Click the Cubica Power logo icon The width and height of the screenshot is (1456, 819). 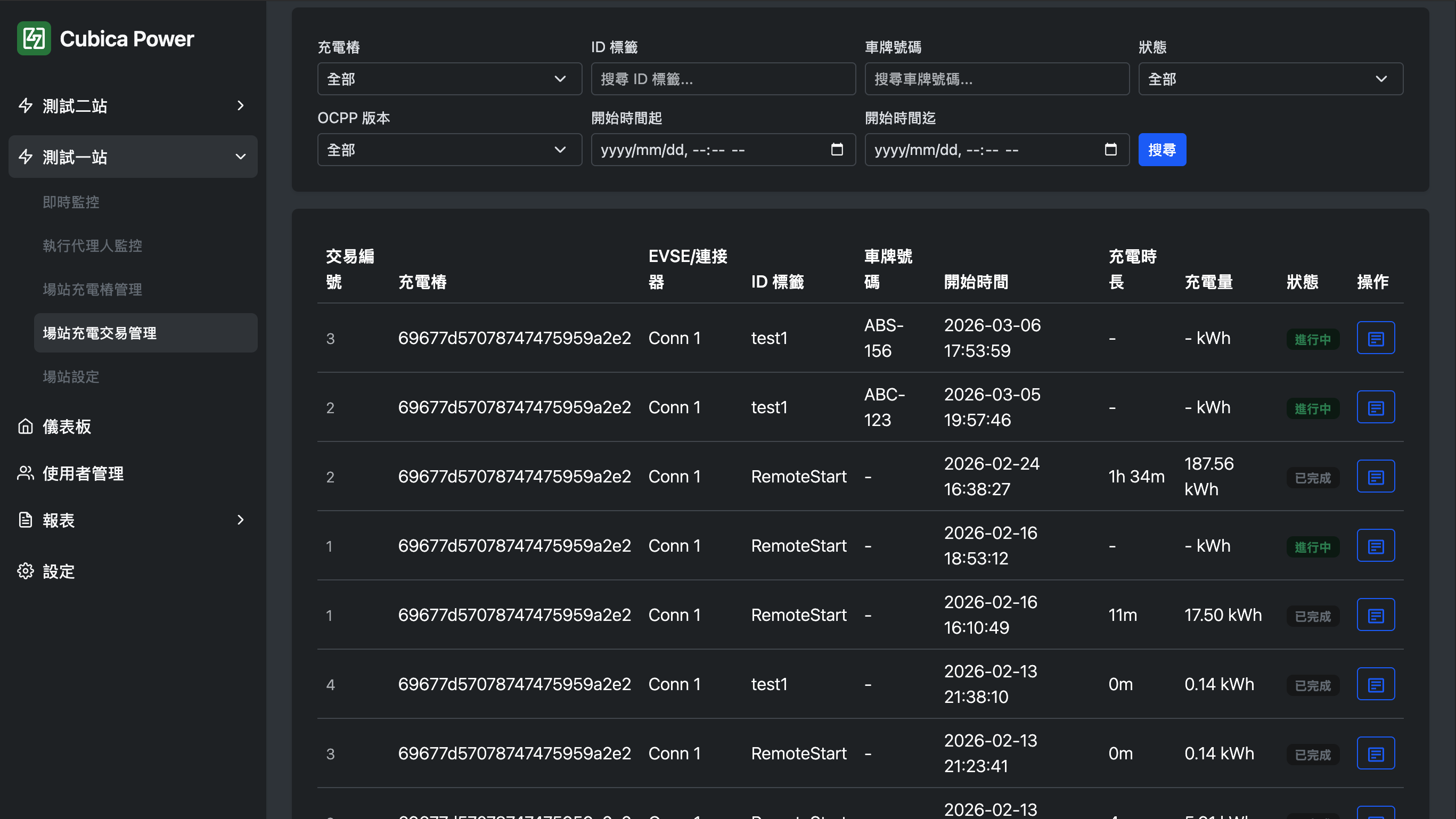point(34,38)
